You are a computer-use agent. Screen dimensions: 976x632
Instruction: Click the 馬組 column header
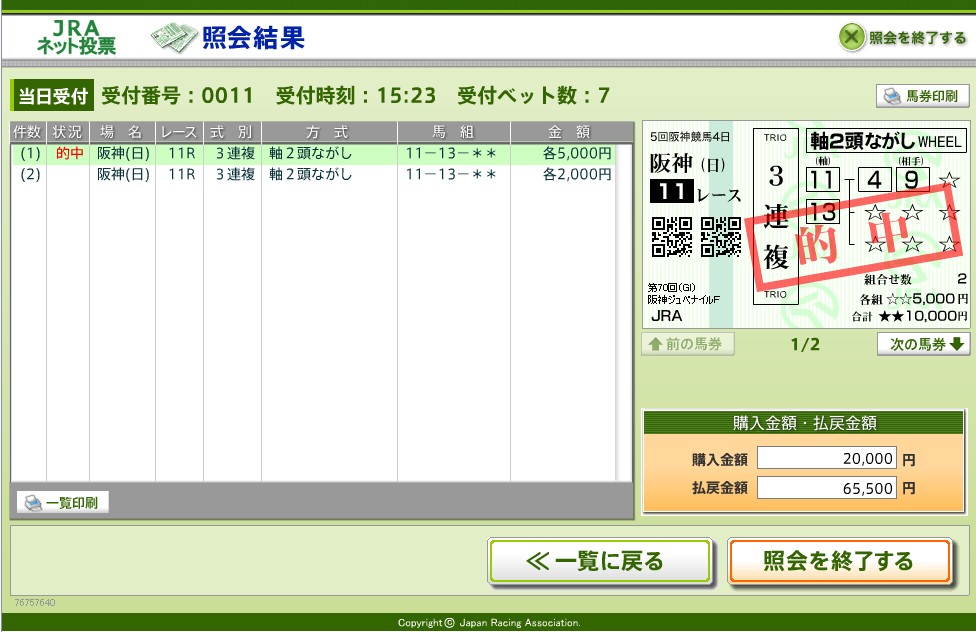point(454,132)
